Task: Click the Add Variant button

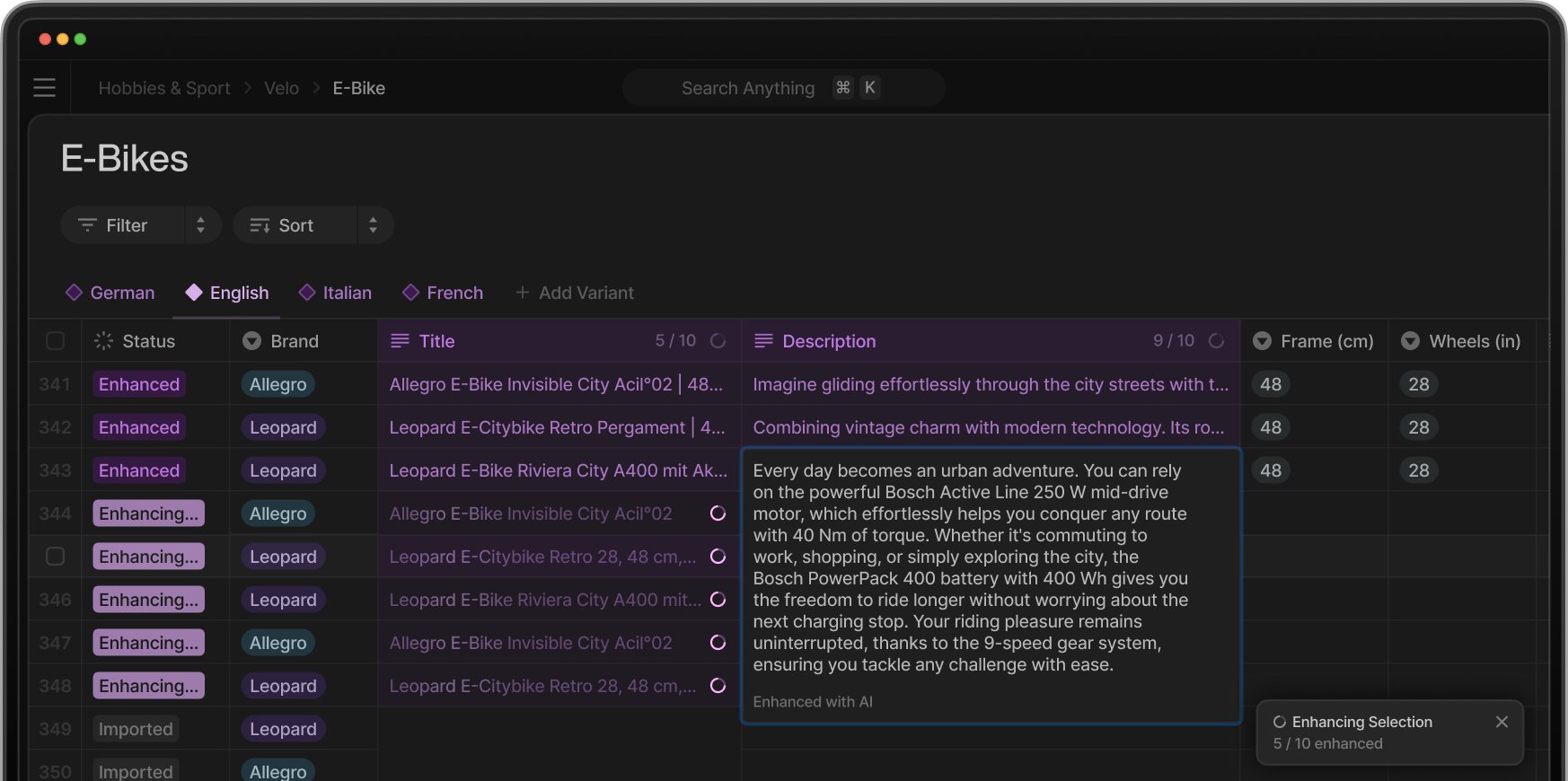Action: coord(575,293)
